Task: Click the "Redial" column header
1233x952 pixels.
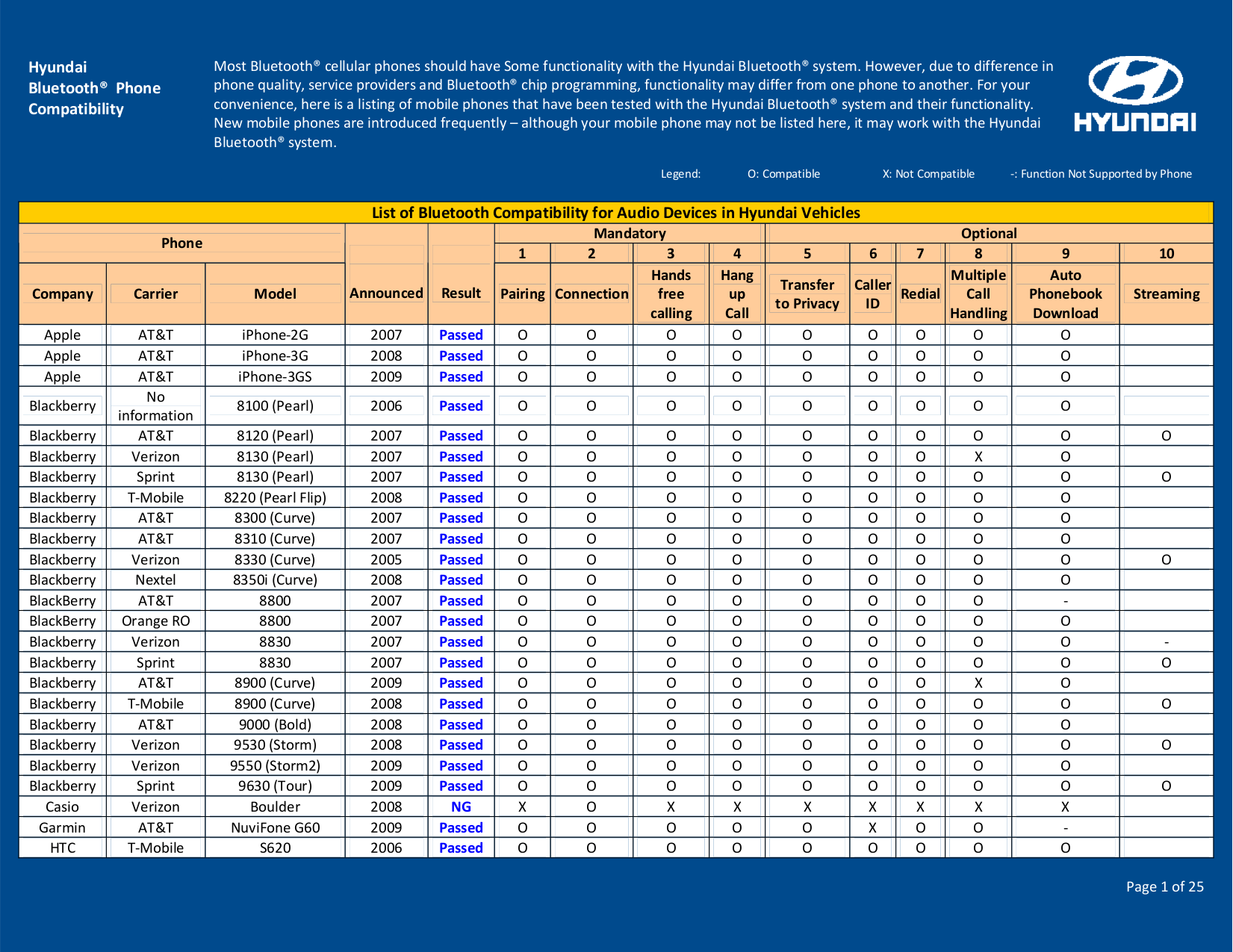Action: click(920, 293)
